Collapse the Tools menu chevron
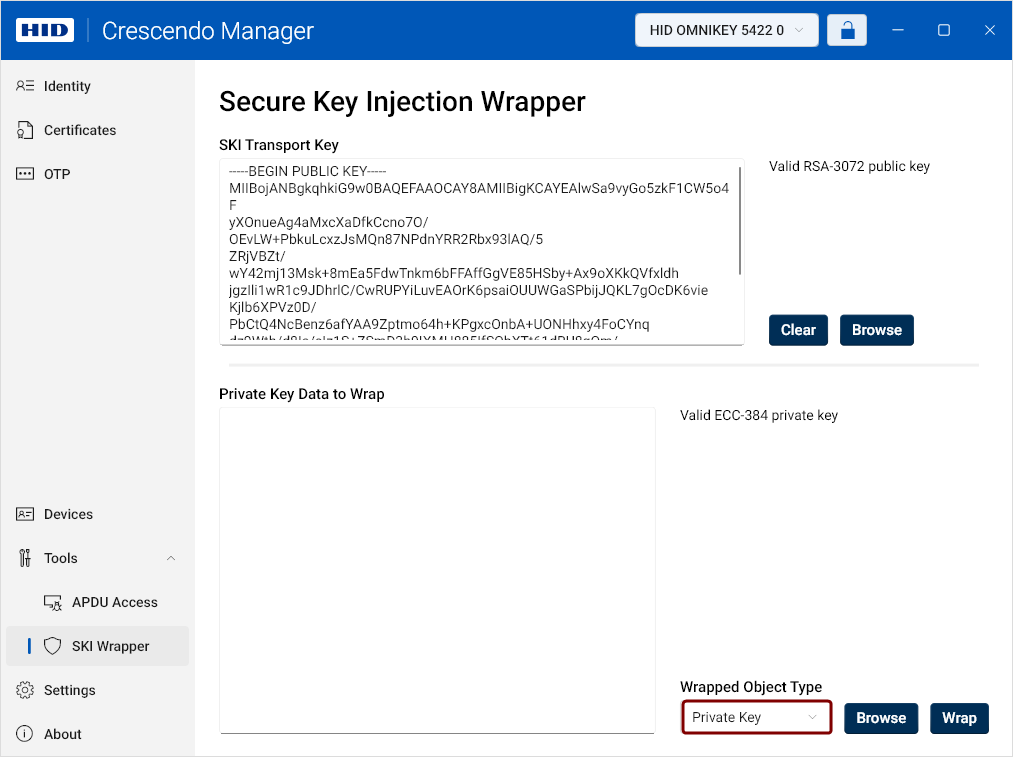Viewport: 1013px width, 757px height. 171,558
